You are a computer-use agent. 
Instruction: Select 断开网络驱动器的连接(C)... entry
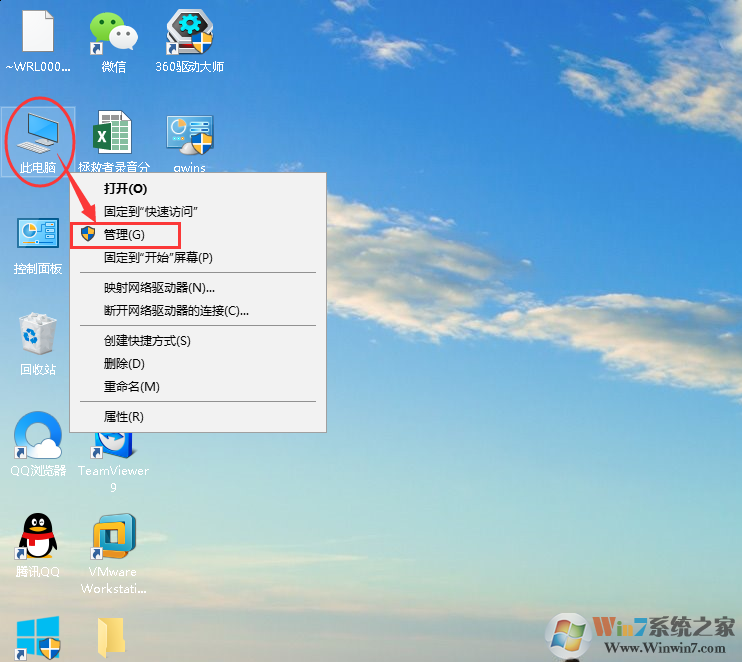[x=198, y=311]
